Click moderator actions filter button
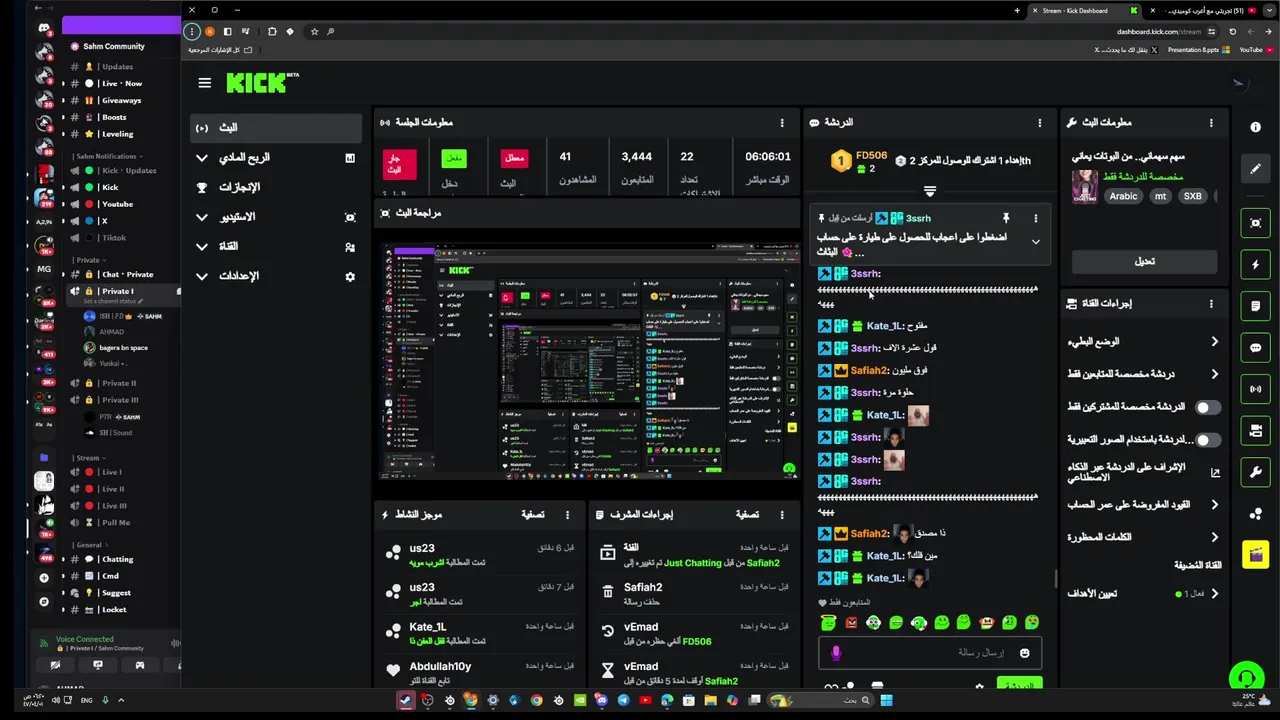The height and width of the screenshot is (720, 1280). click(x=748, y=515)
